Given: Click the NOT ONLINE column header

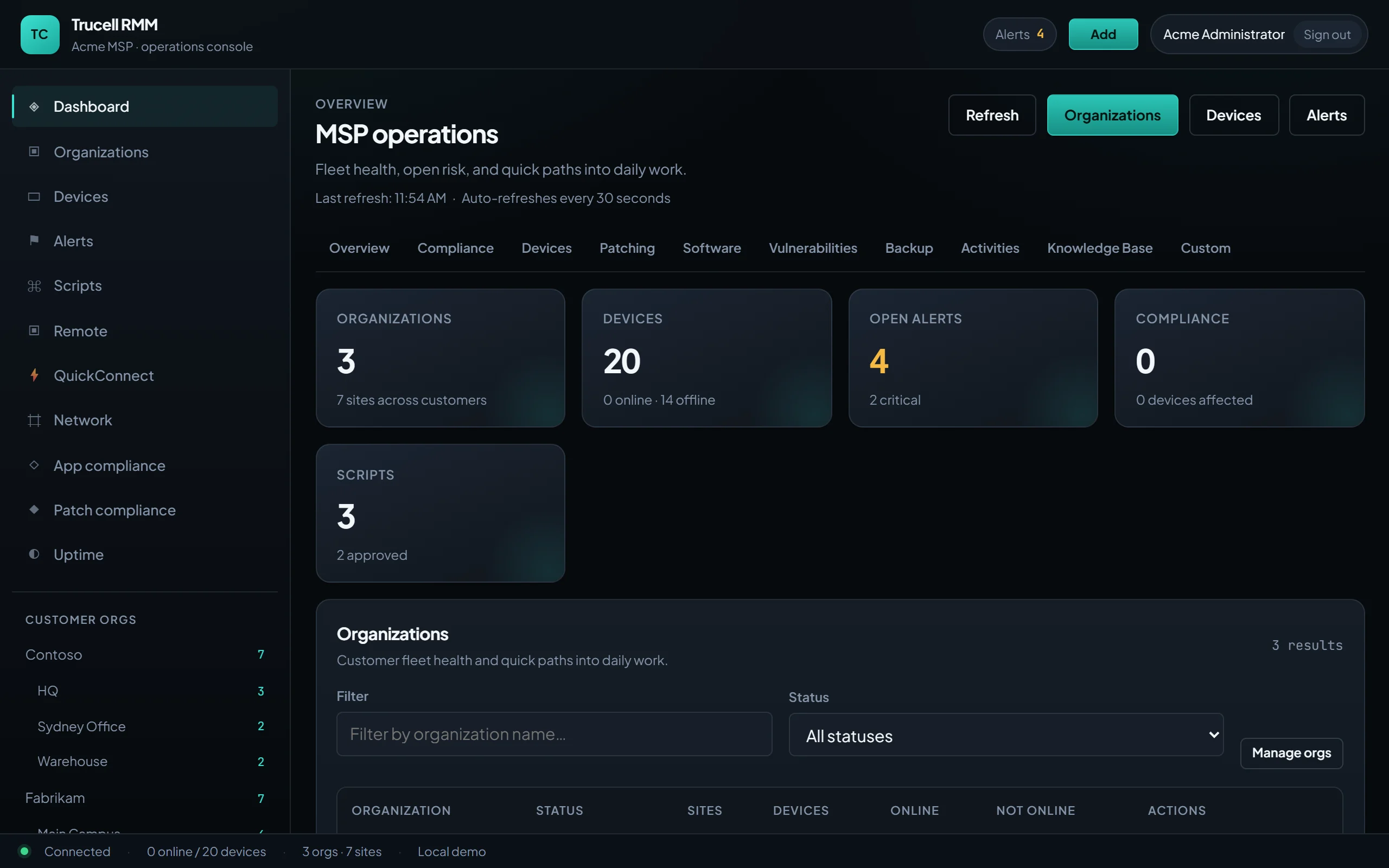Looking at the screenshot, I should click(x=1035, y=810).
